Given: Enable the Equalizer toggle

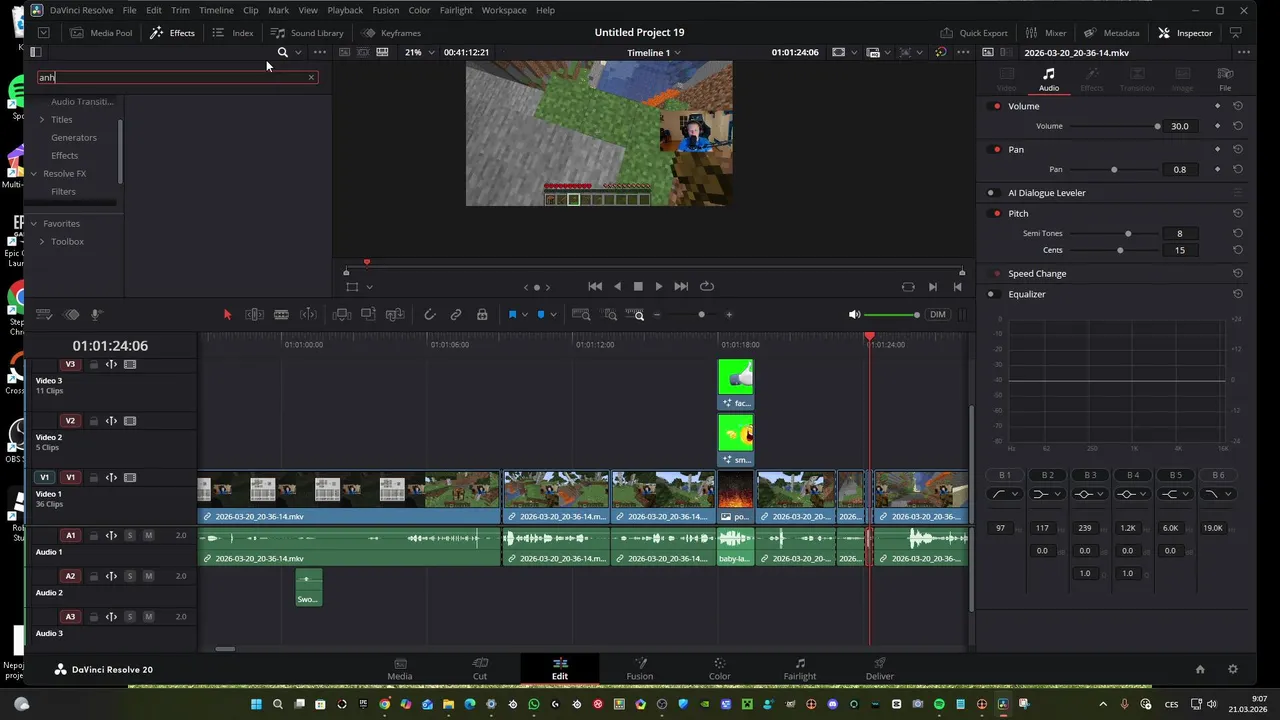Looking at the screenshot, I should (993, 294).
